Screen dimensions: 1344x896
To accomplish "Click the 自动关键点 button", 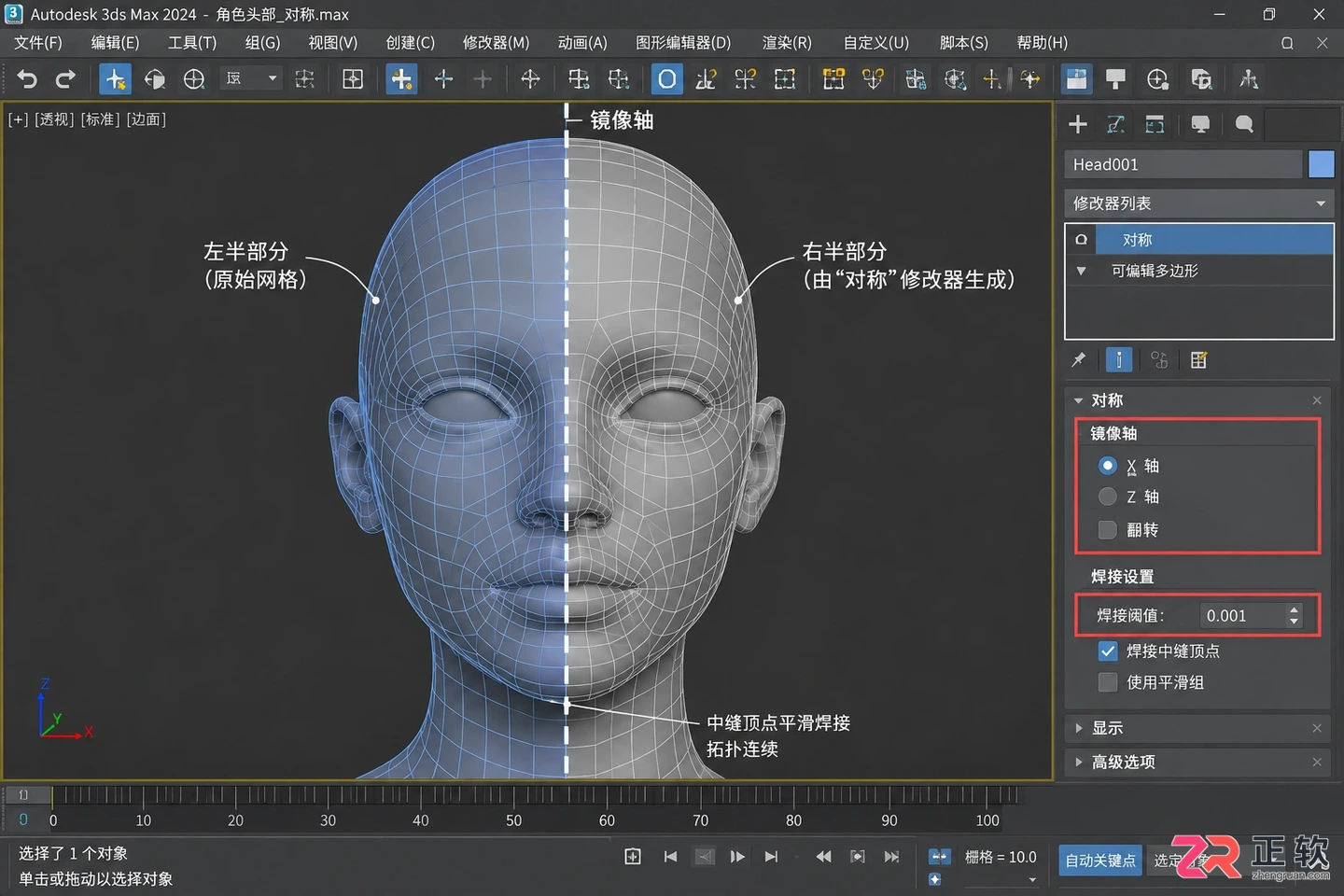I will coord(1100,861).
